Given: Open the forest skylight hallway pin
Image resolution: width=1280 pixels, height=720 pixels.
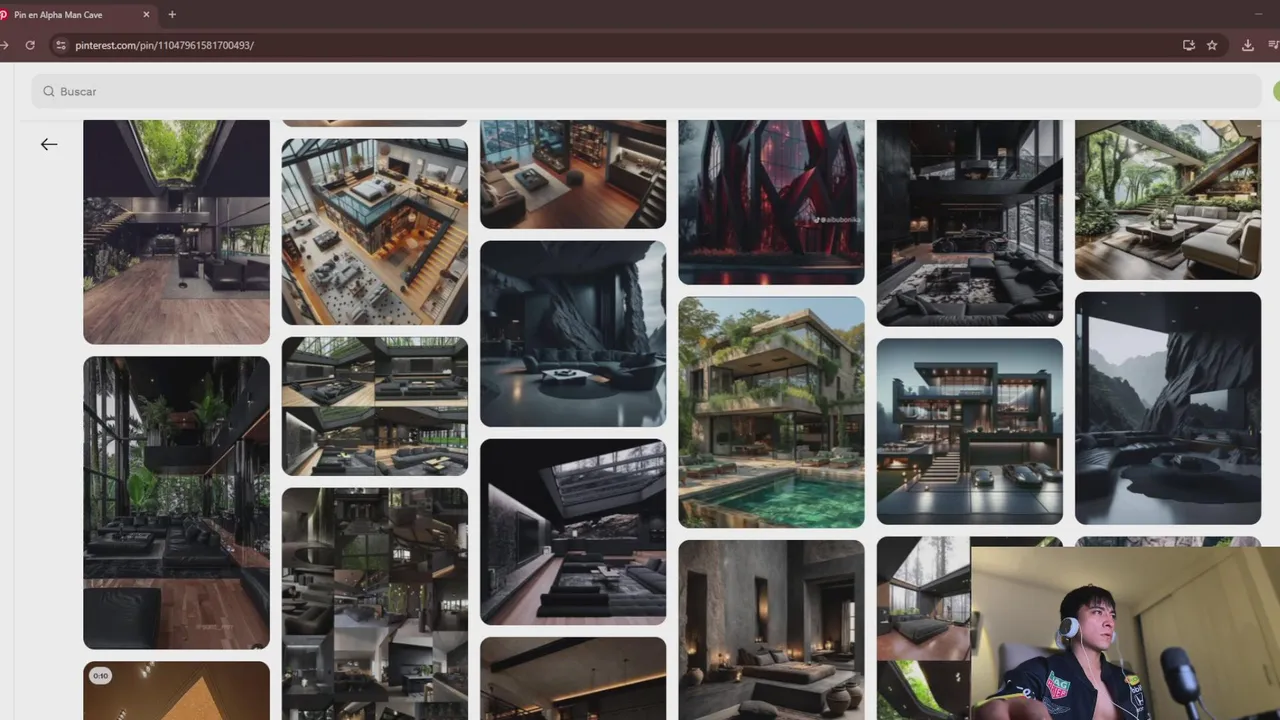Looking at the screenshot, I should tap(176, 232).
